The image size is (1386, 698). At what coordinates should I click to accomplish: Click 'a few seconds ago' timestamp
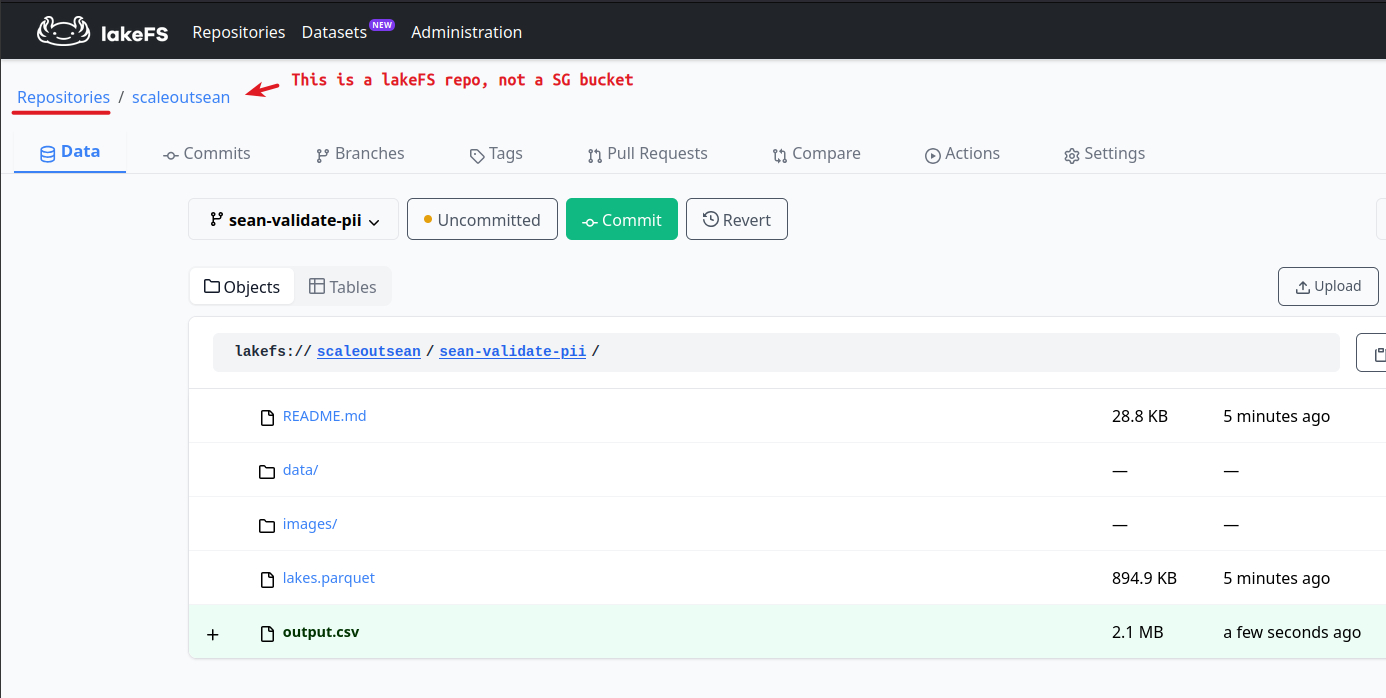coord(1292,632)
